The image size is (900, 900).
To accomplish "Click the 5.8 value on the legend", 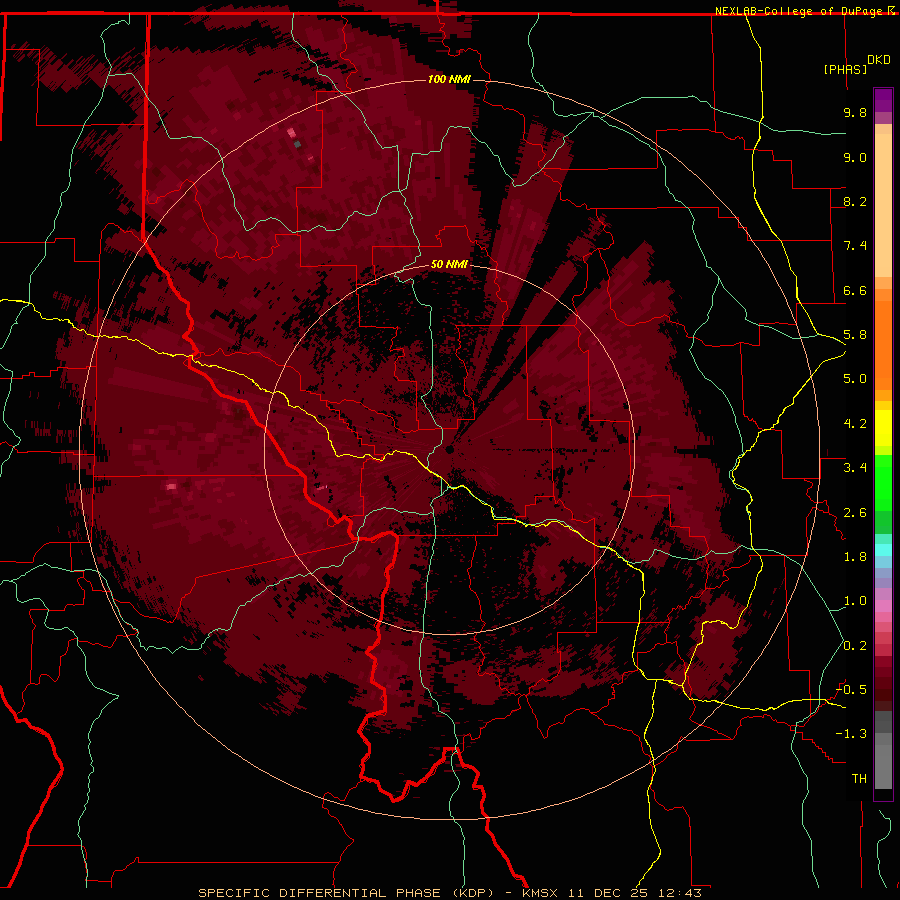I will coord(855,335).
